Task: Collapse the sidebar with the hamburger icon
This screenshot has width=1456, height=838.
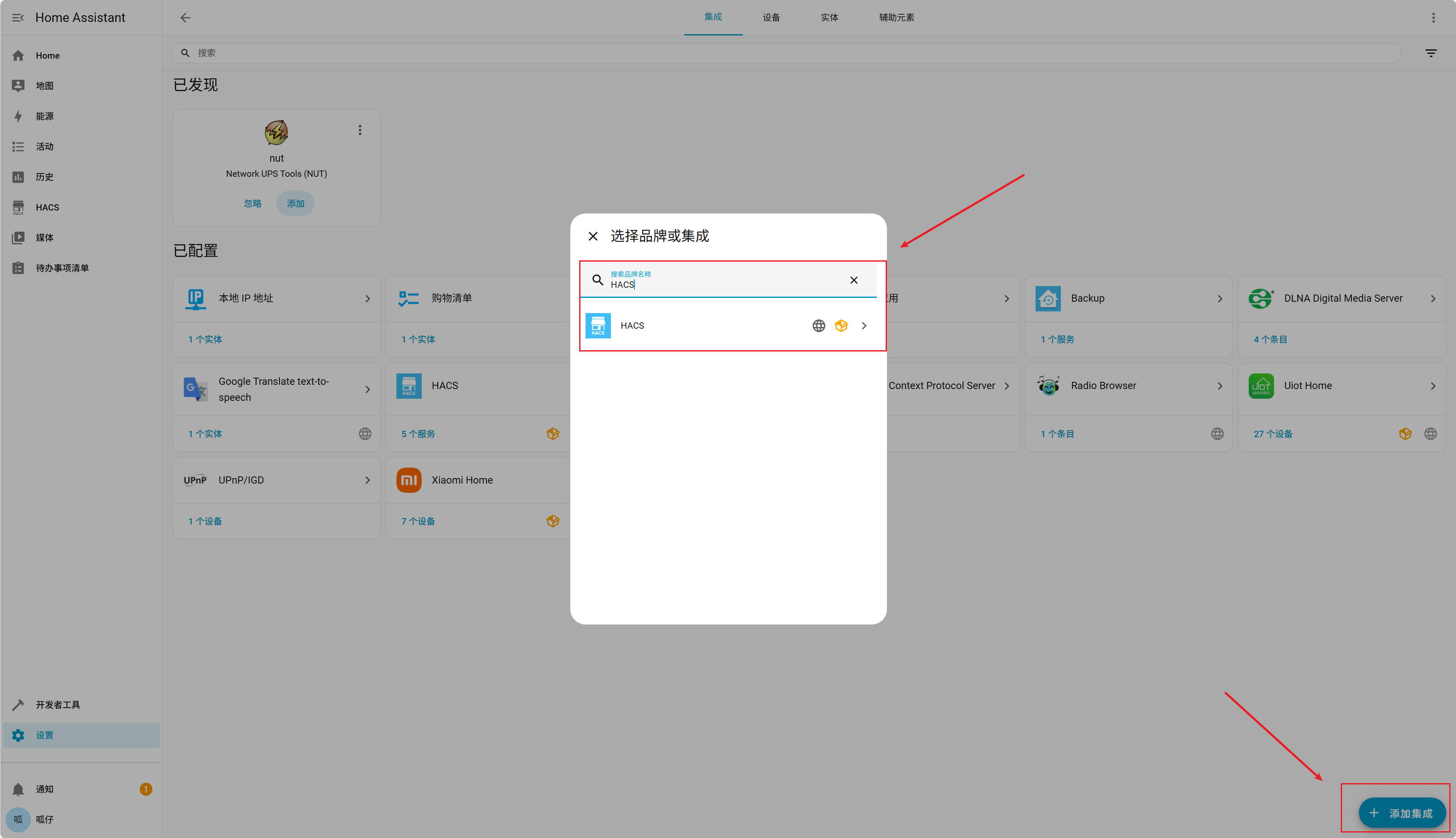Action: (x=19, y=18)
